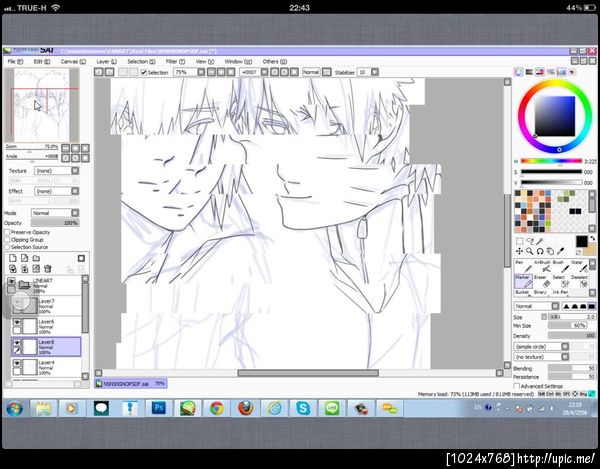
Task: Open Photoshop from the Windows taskbar
Action: pos(158,408)
